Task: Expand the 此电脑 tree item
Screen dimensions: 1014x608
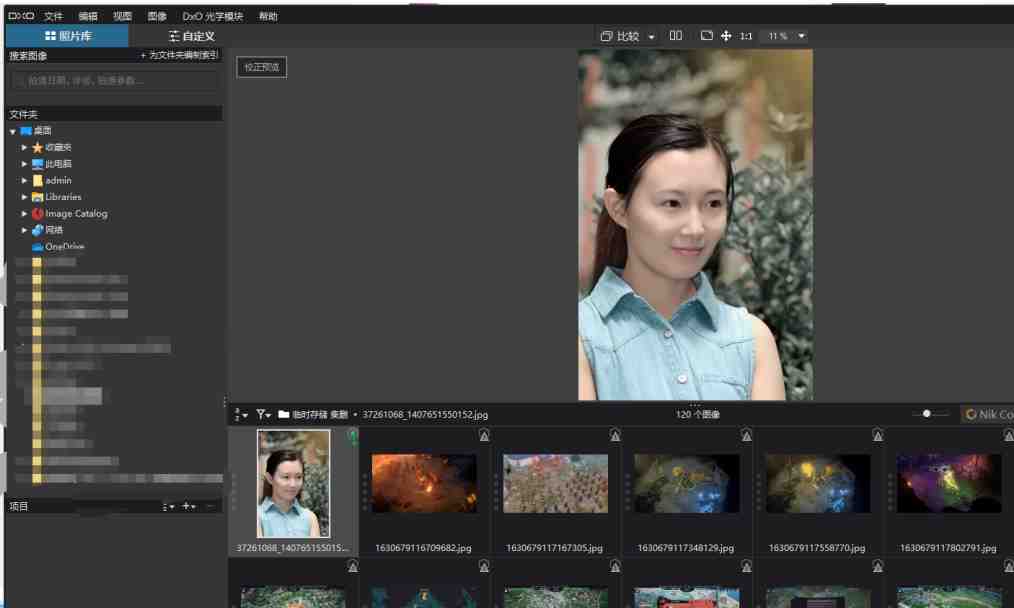Action: (25, 163)
